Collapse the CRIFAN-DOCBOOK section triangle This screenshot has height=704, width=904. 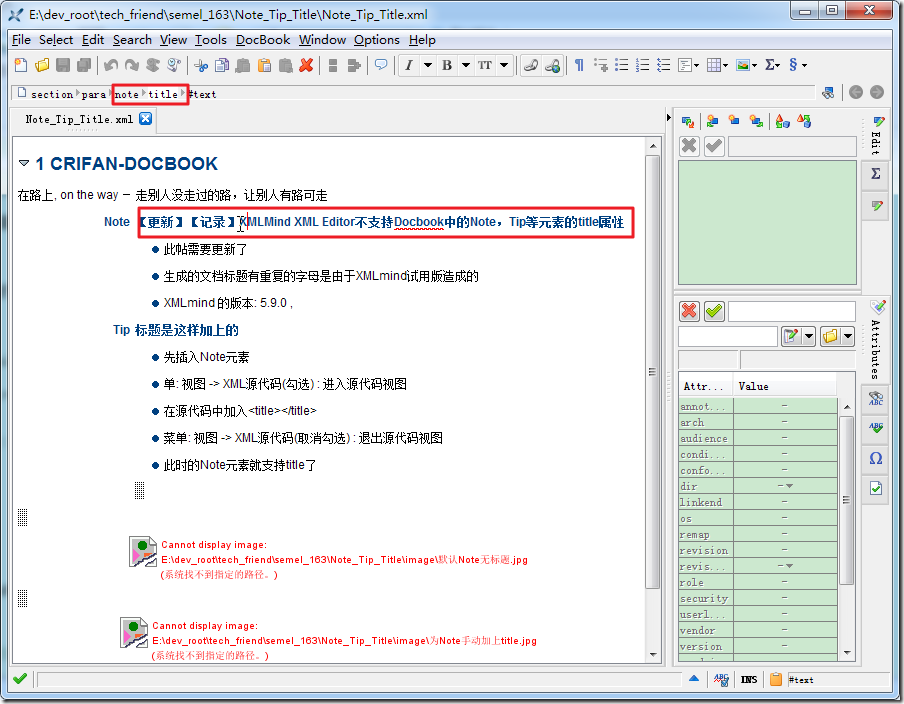(x=24, y=163)
